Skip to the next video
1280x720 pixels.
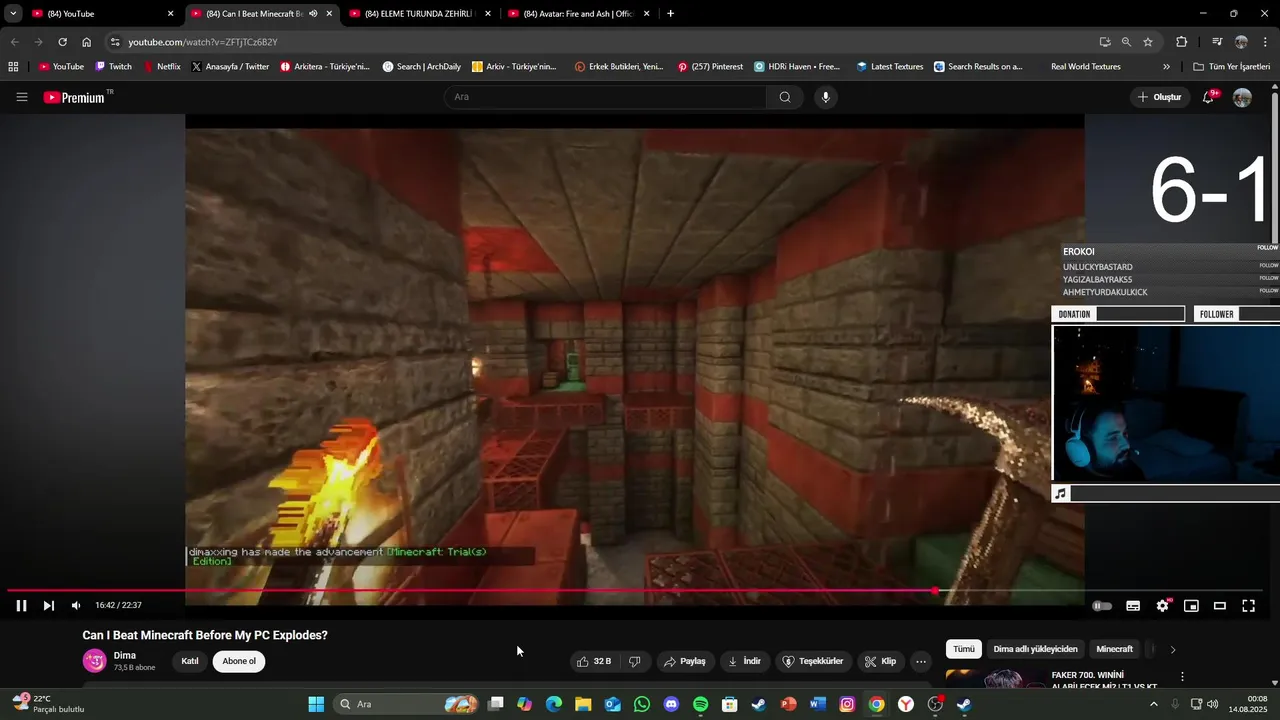click(48, 605)
